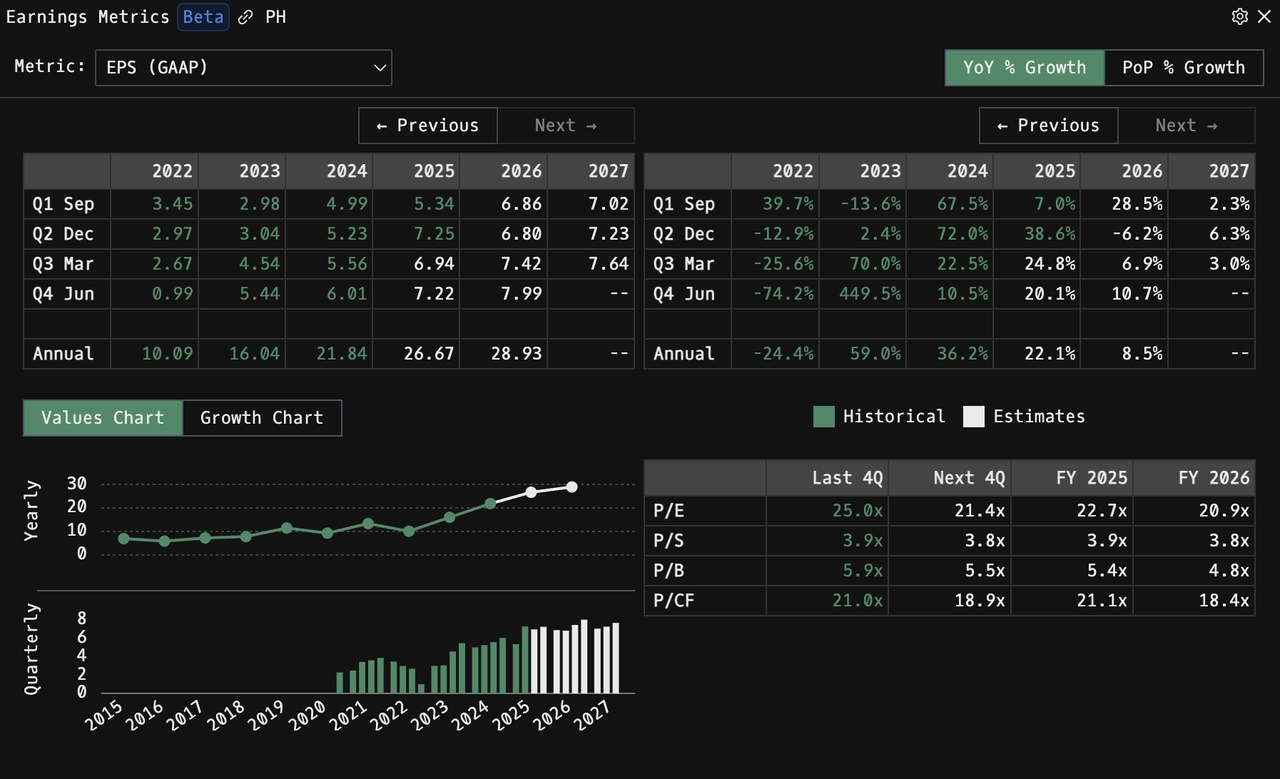Select the Last 4Q column header
Screen dimensions: 1280x779
point(827,478)
